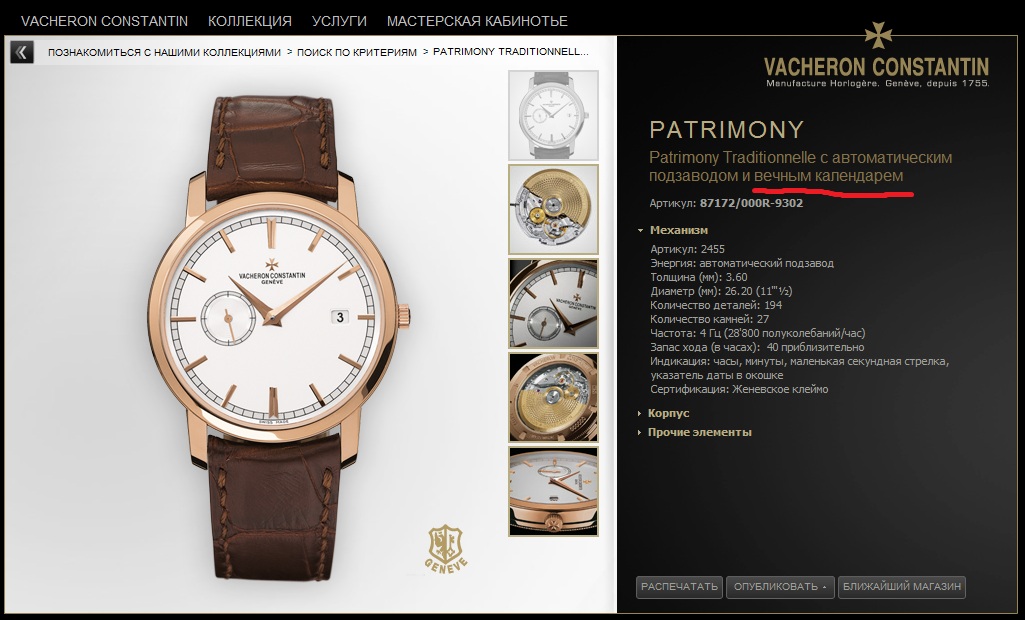Select the caseback view thumbnail
The width and height of the screenshot is (1025, 620).
(x=554, y=398)
